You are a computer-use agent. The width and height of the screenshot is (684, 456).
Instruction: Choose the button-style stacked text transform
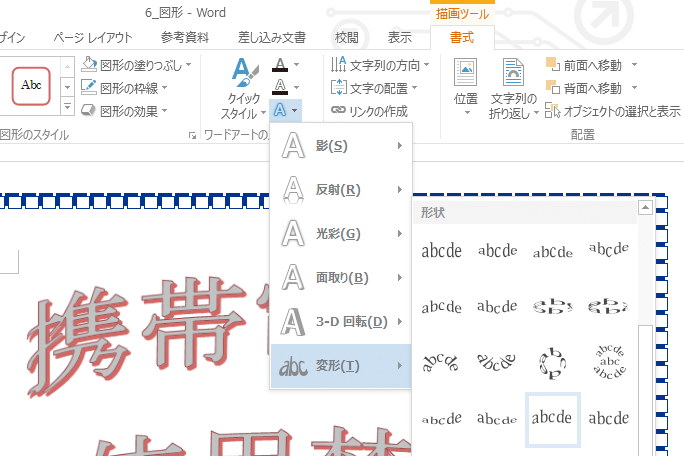pyautogui.click(x=609, y=362)
